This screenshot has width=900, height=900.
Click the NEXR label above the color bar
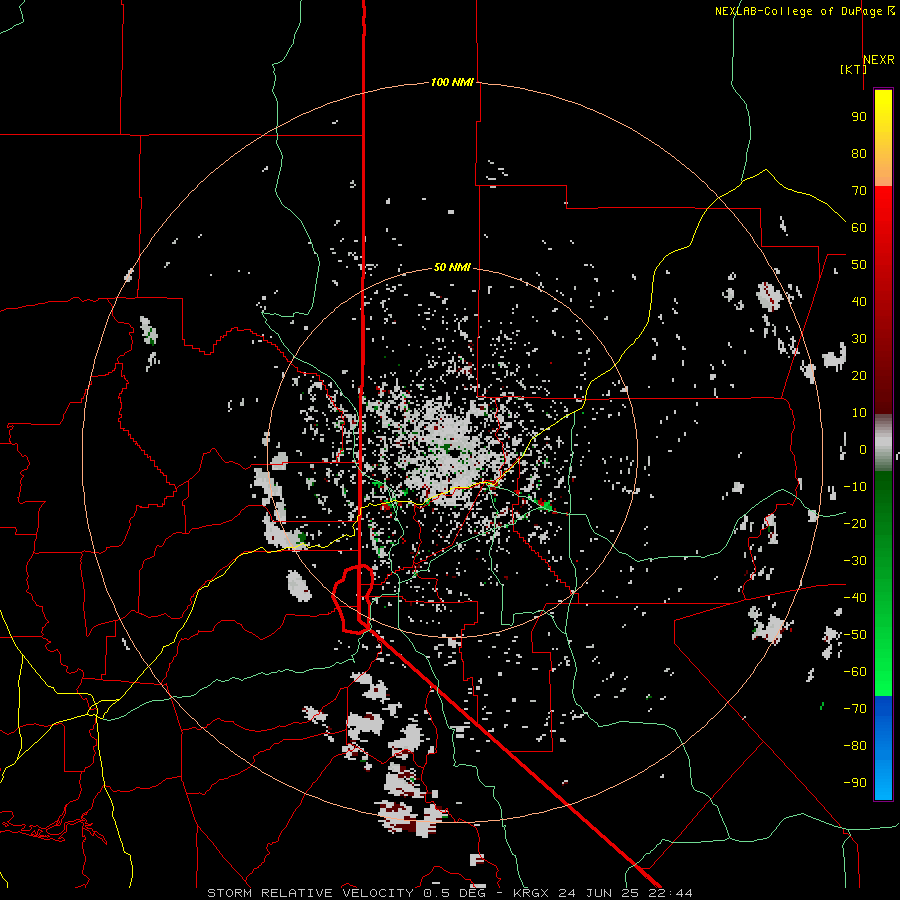(x=879, y=60)
